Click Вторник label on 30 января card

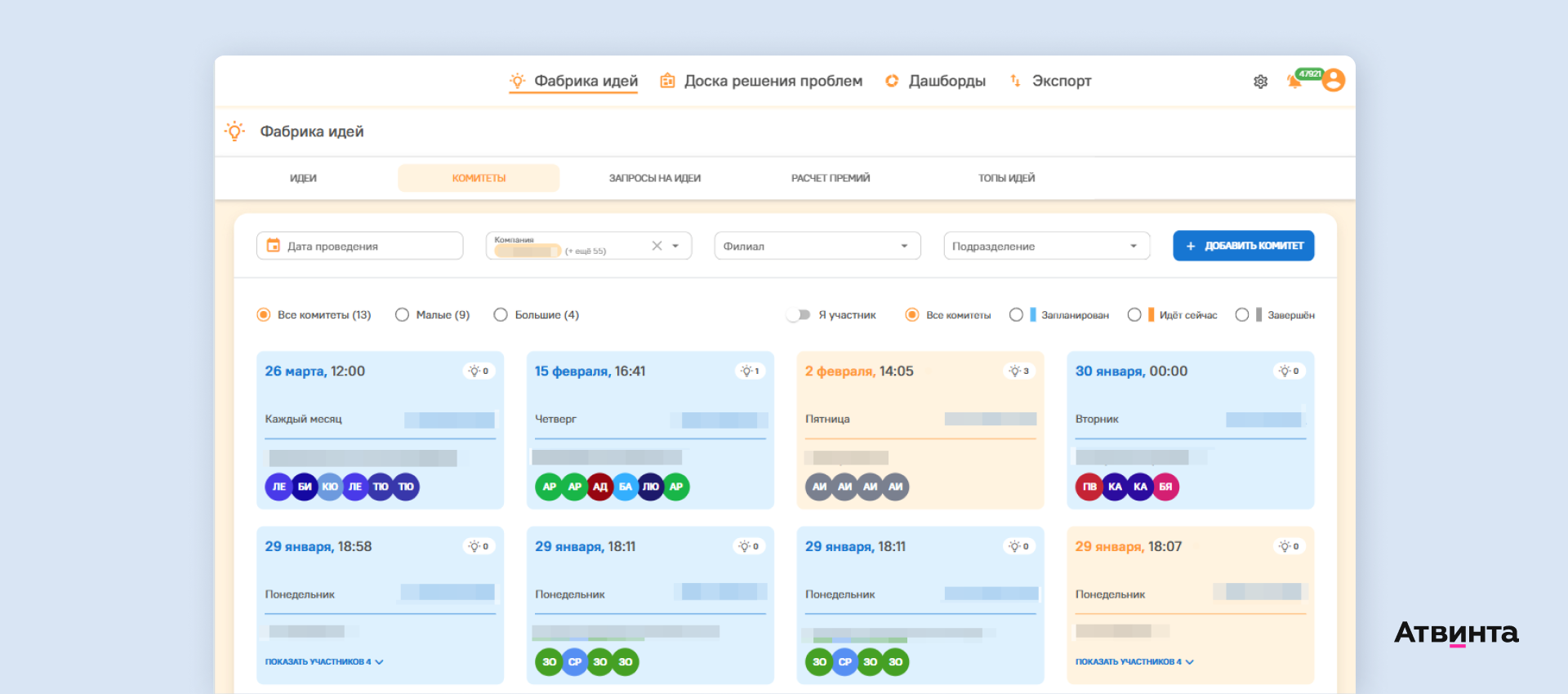click(x=1097, y=419)
